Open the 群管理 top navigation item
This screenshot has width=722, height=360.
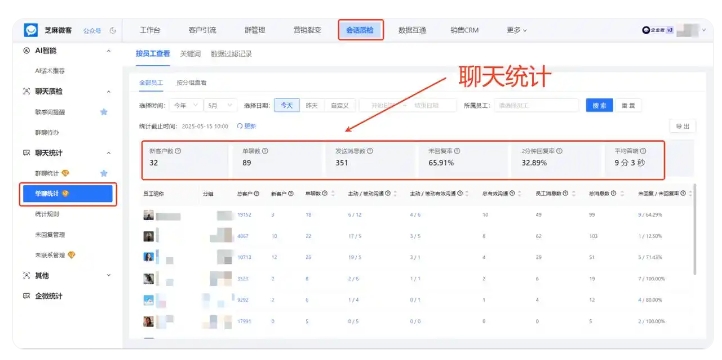(255, 30)
